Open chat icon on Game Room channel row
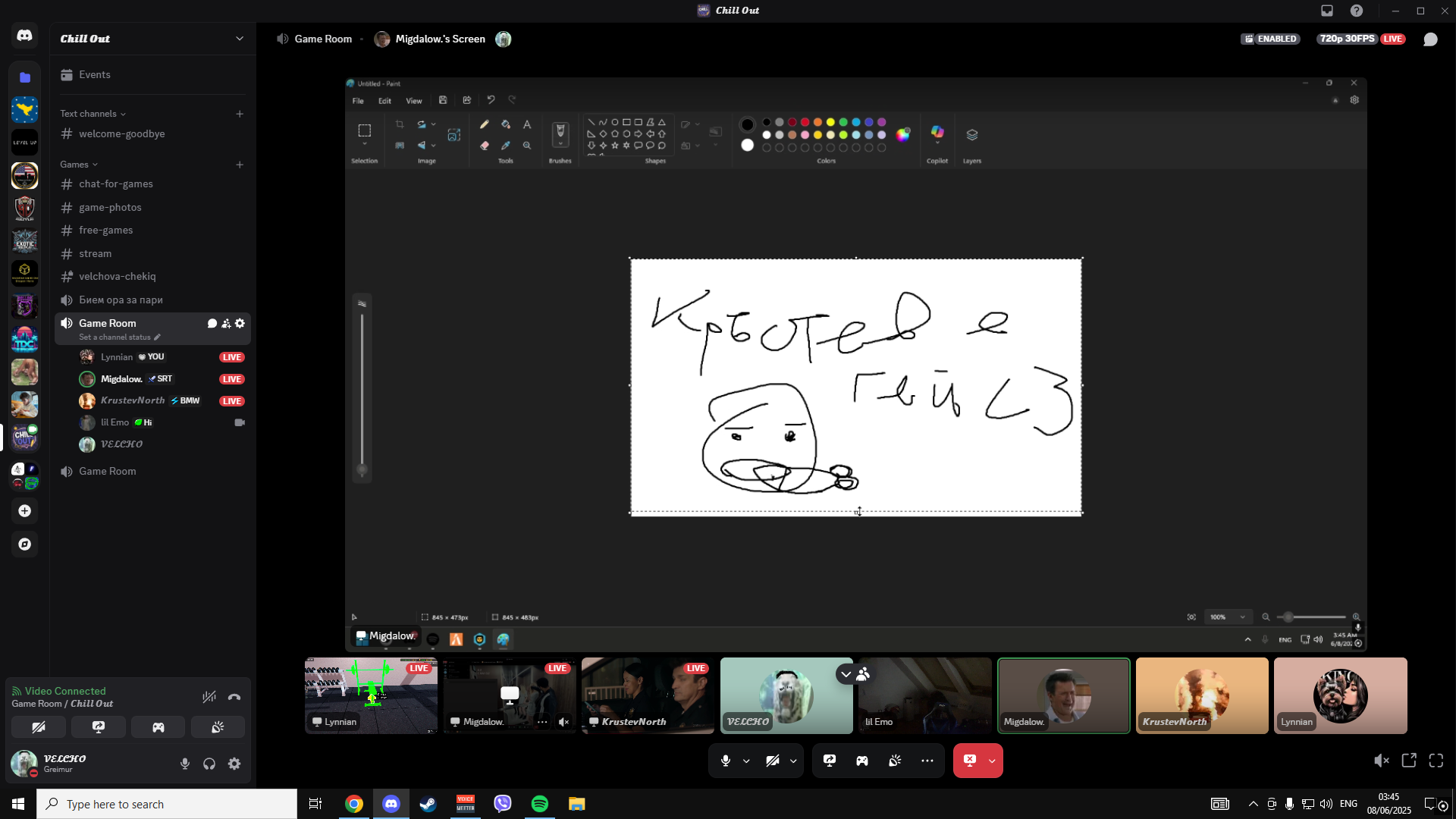 pyautogui.click(x=212, y=324)
